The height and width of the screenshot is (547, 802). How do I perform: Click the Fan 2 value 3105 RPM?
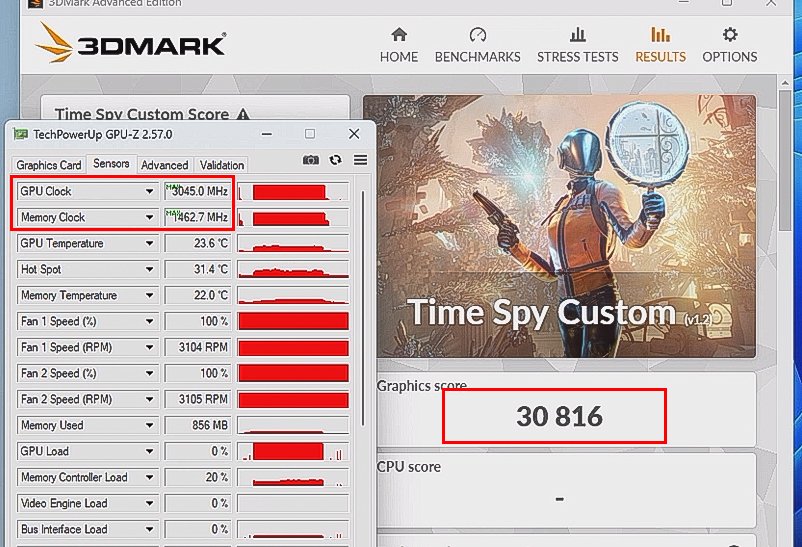tap(198, 400)
